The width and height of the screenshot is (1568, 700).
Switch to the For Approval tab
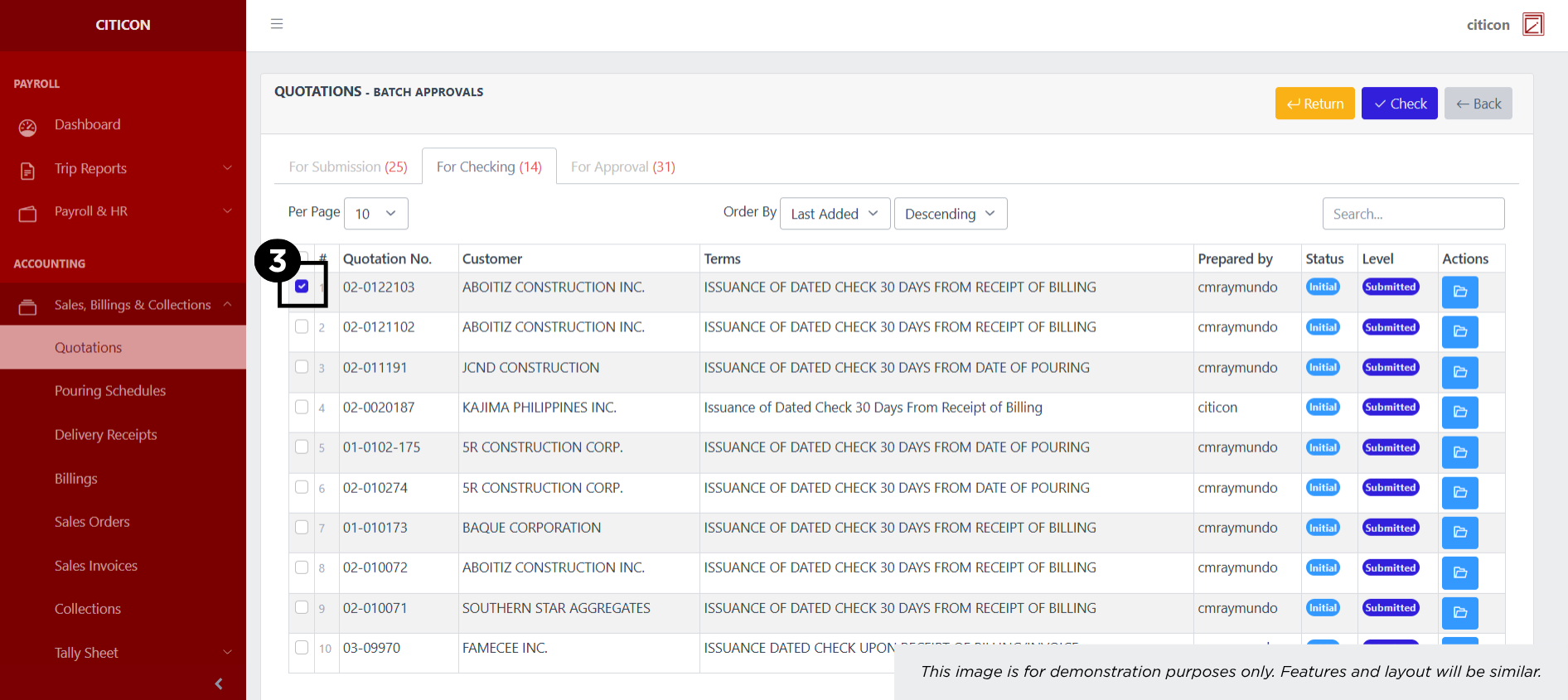622,167
